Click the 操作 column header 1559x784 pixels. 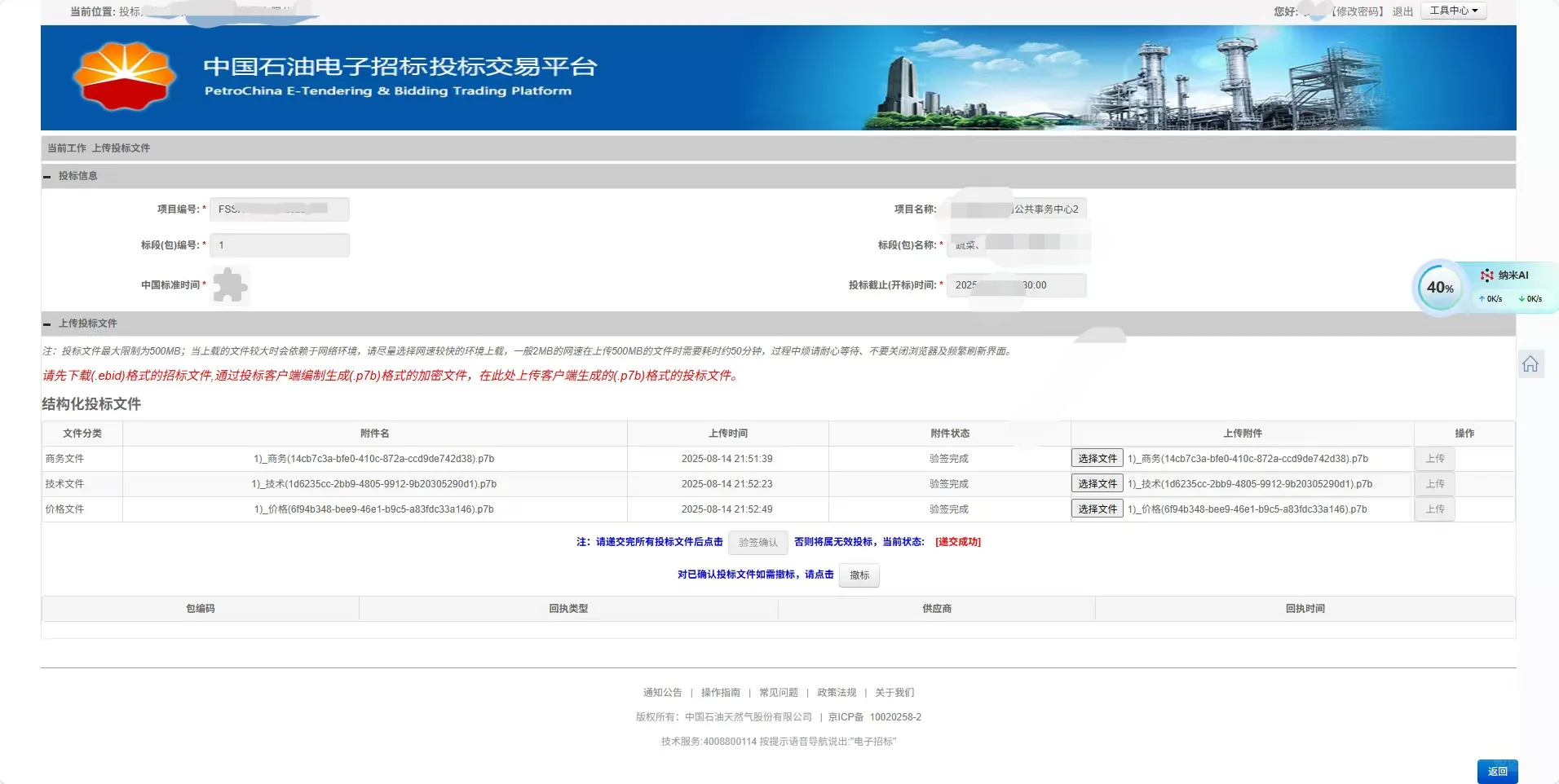(x=1464, y=434)
